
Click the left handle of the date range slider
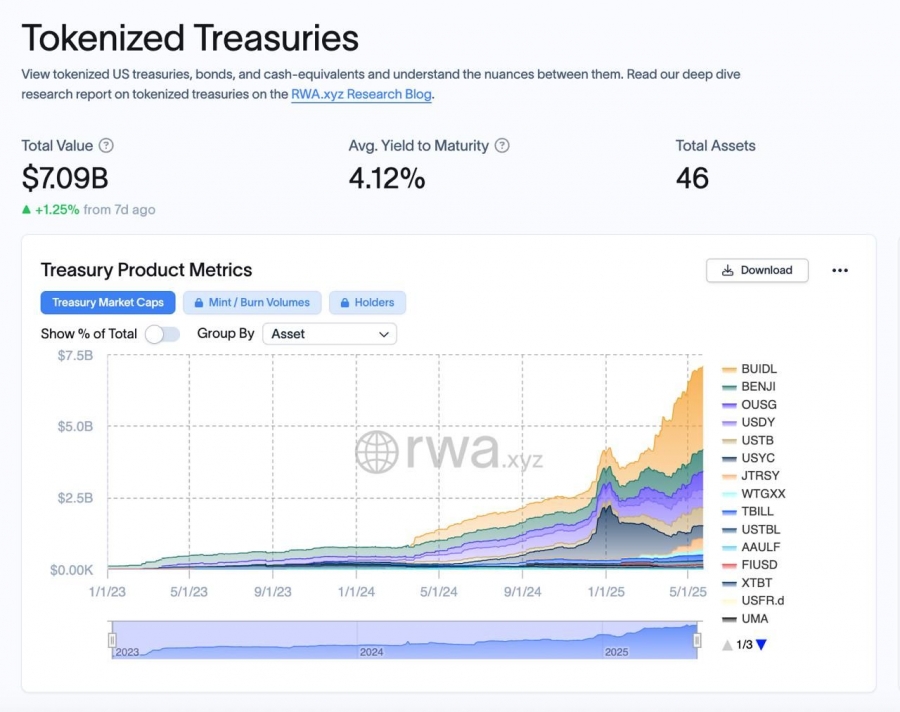click(112, 640)
